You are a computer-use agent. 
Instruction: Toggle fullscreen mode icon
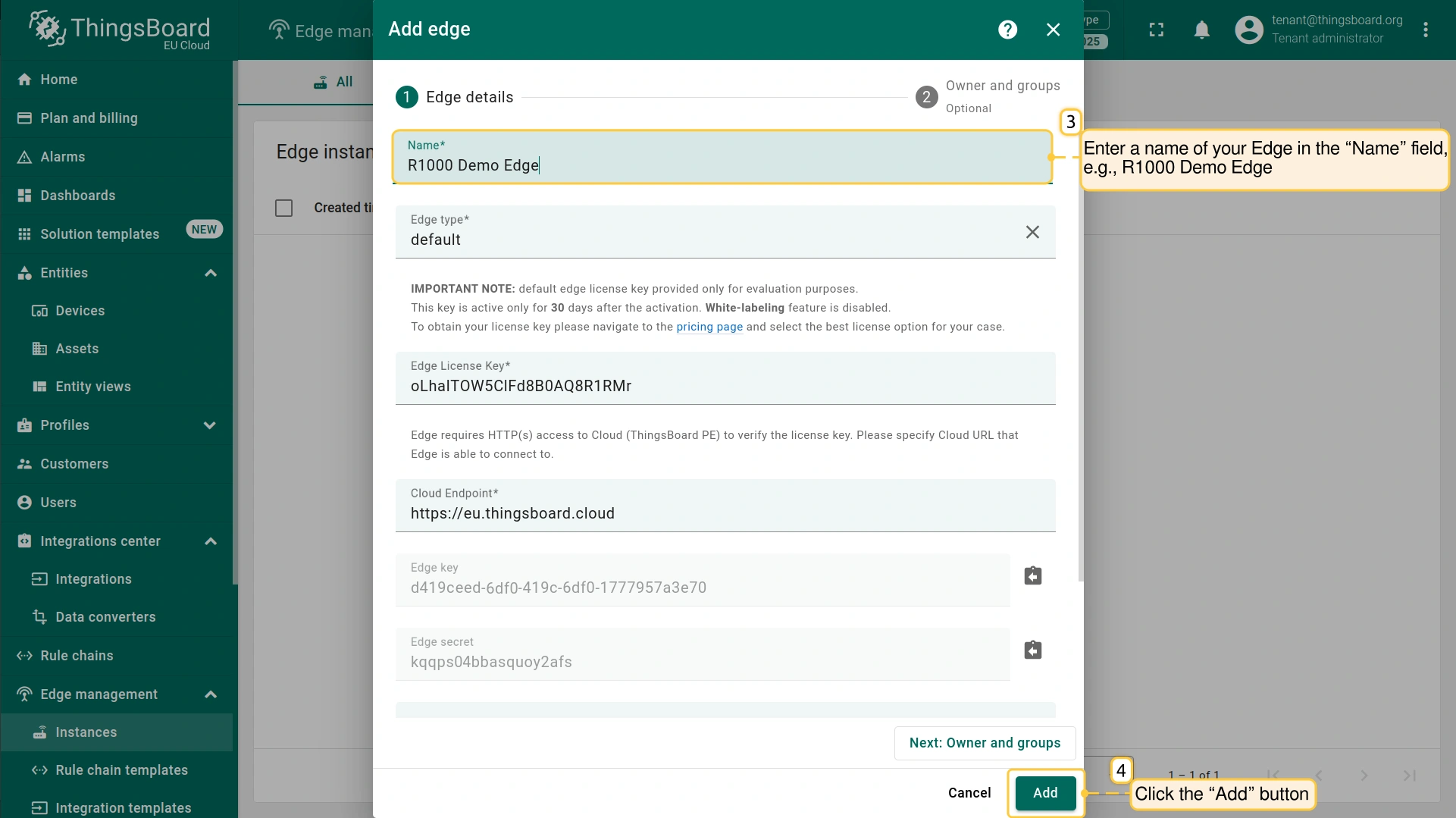coord(1156,30)
